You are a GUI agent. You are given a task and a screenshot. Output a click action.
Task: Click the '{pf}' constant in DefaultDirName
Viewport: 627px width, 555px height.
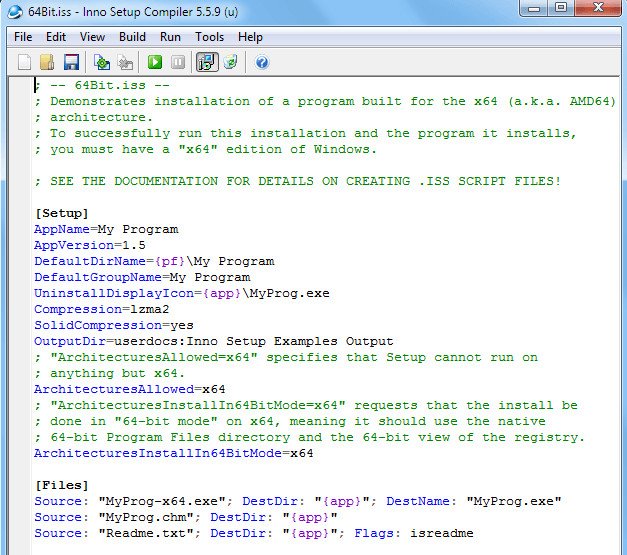point(170,261)
